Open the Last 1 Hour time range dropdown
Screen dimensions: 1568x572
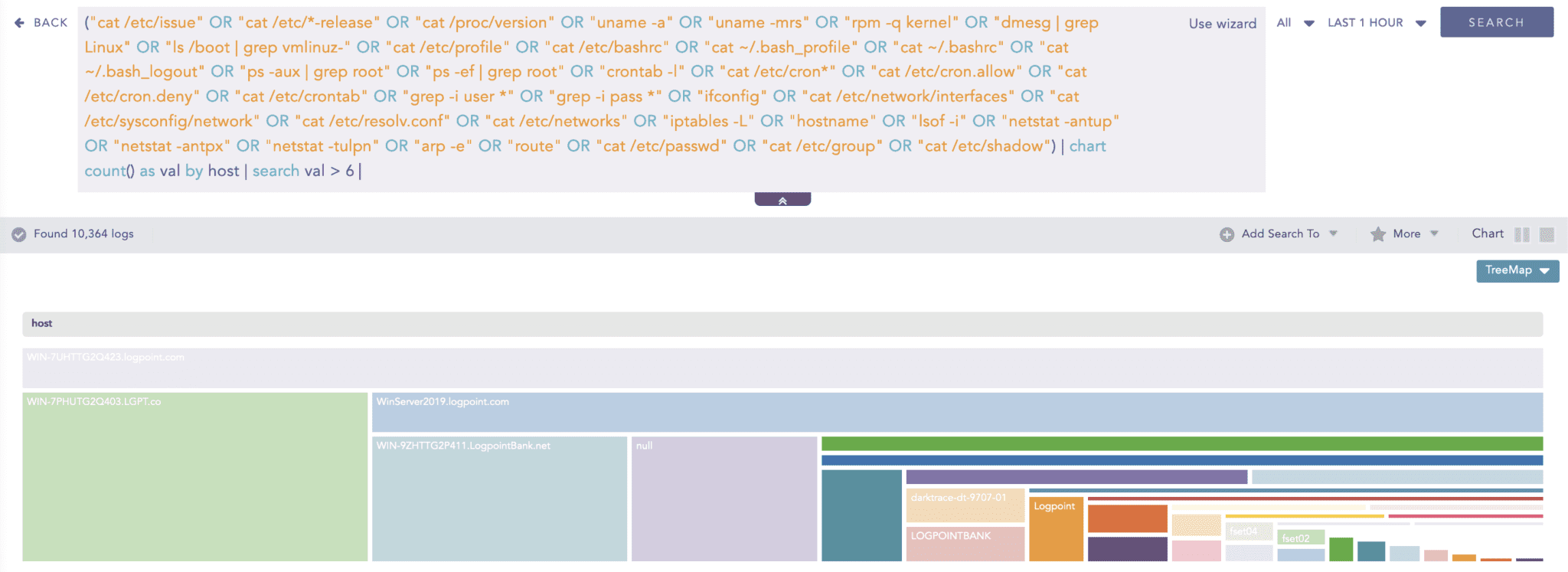[x=1376, y=23]
